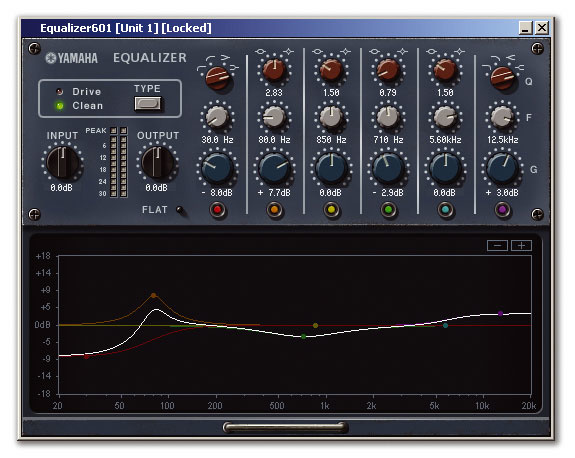The width and height of the screenshot is (575, 458).
Task: Click the 30.0 Hz frequency readout
Action: pos(217,140)
